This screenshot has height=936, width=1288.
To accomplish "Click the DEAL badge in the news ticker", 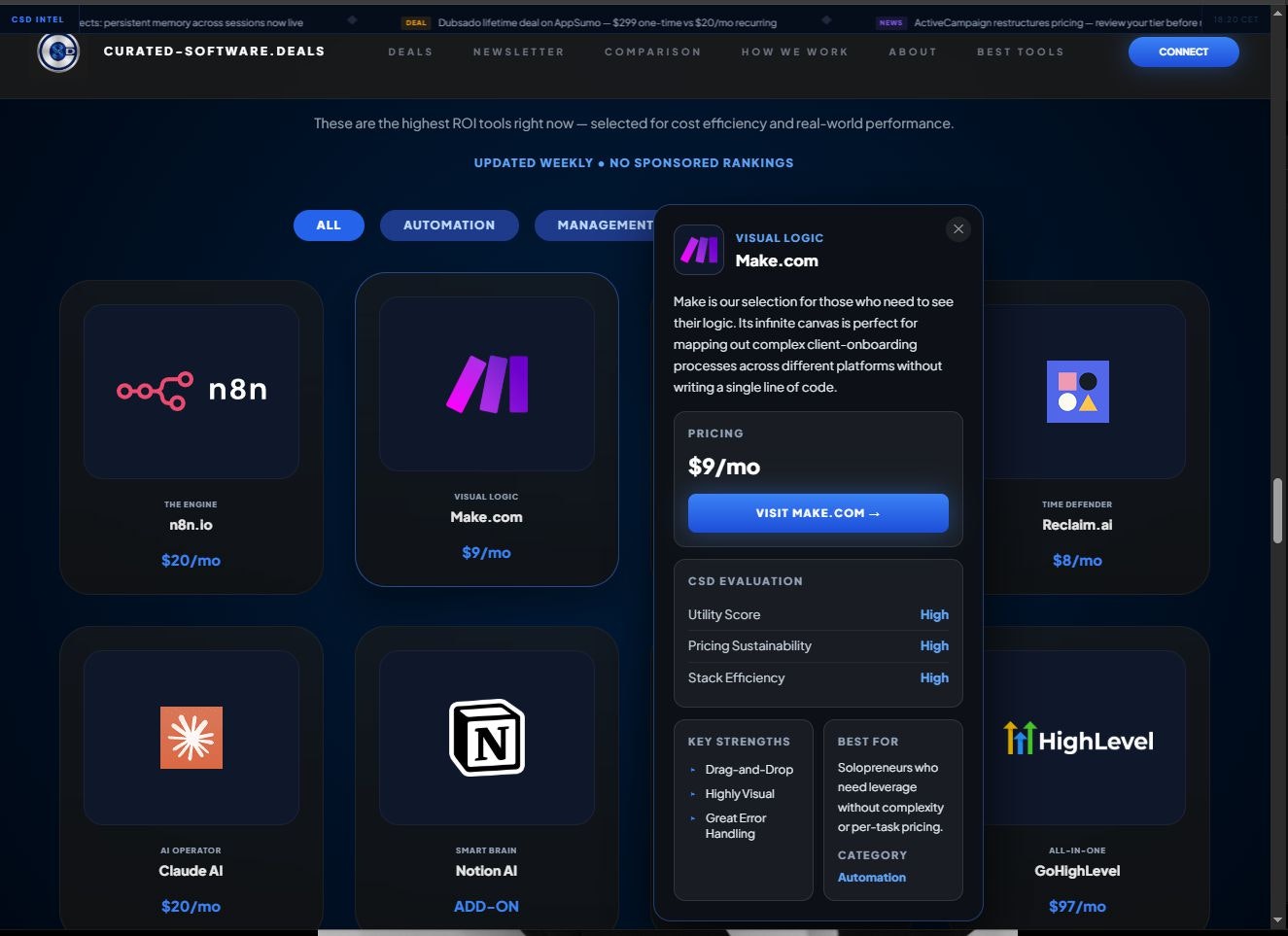I will [416, 21].
